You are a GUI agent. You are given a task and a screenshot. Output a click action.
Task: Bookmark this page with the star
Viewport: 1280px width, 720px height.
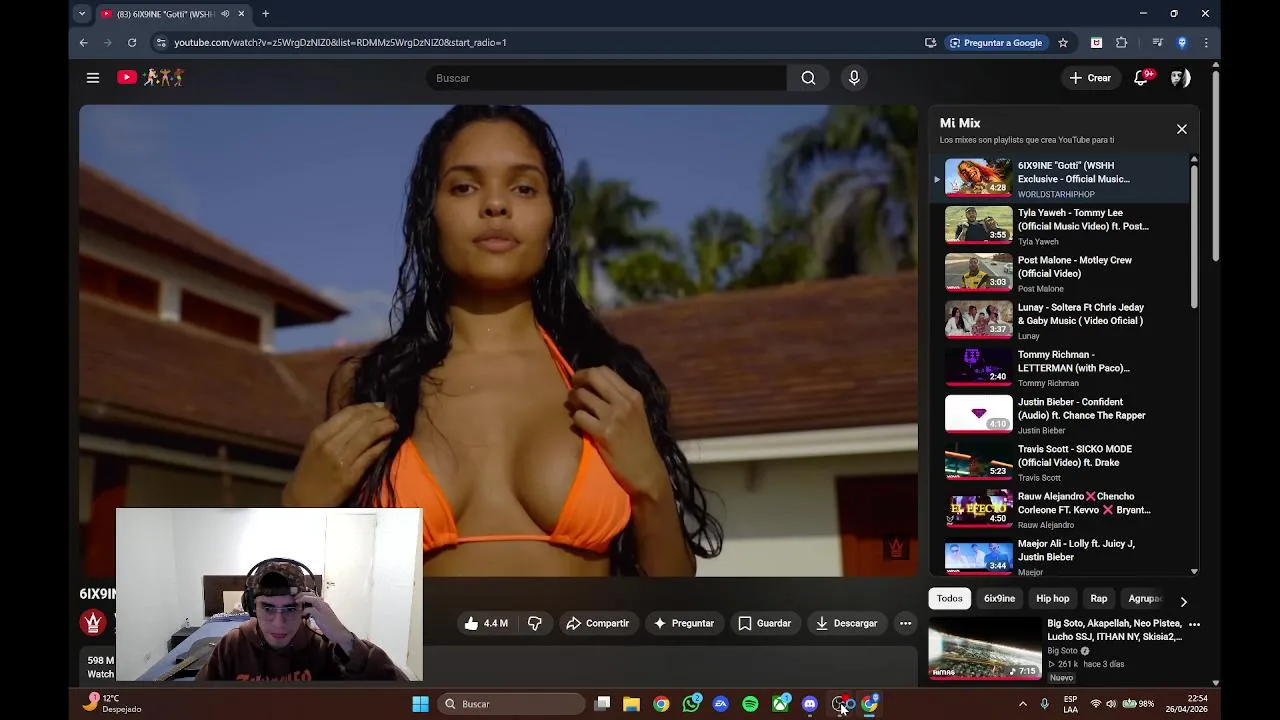[x=1063, y=43]
